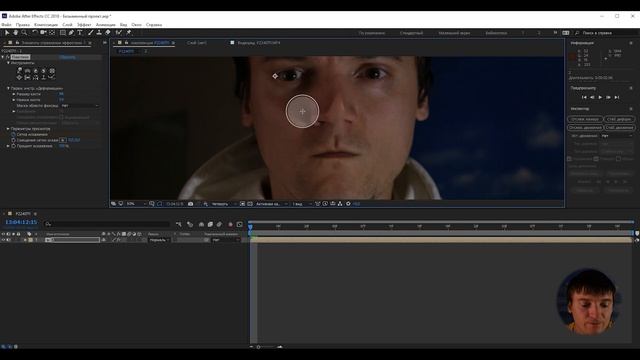The image size is (640, 360).
Task: Expand the Размер кисти property
Action: coord(14,94)
